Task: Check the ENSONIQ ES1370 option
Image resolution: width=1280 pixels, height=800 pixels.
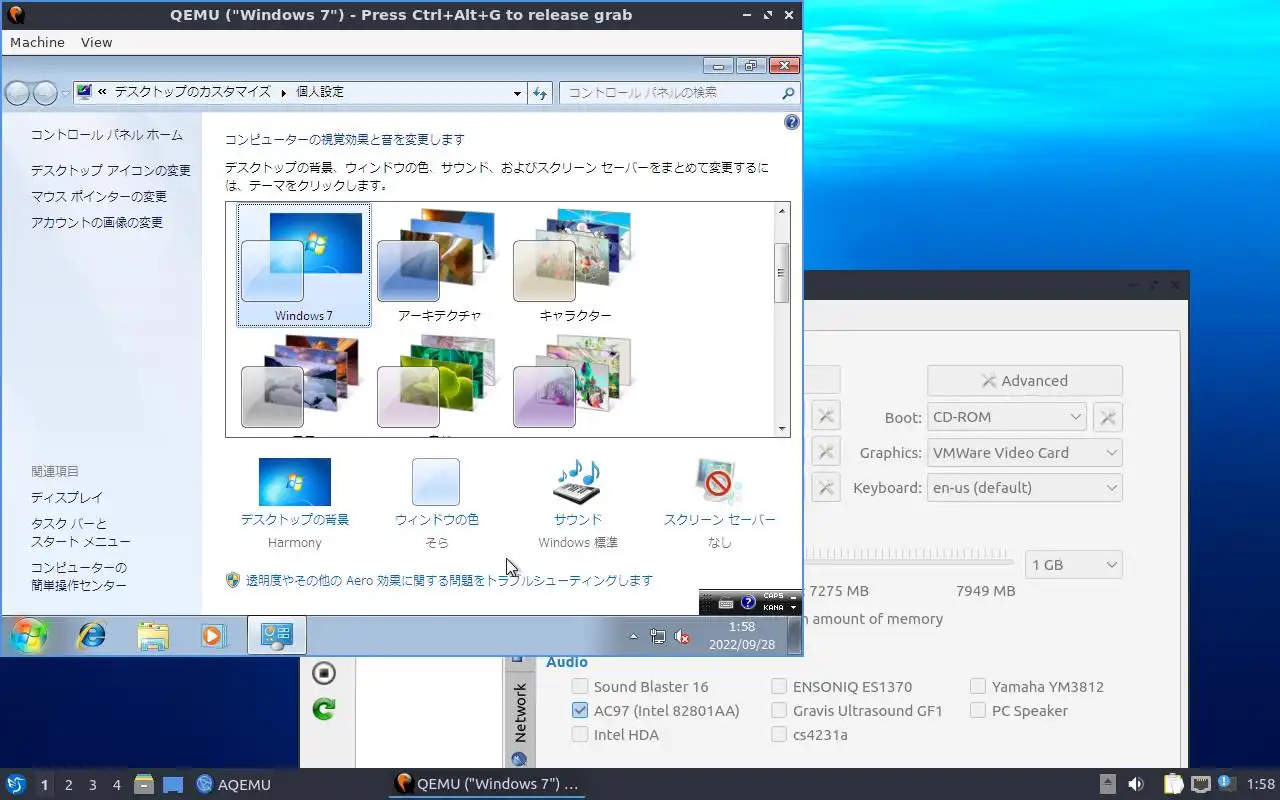Action: 779,686
